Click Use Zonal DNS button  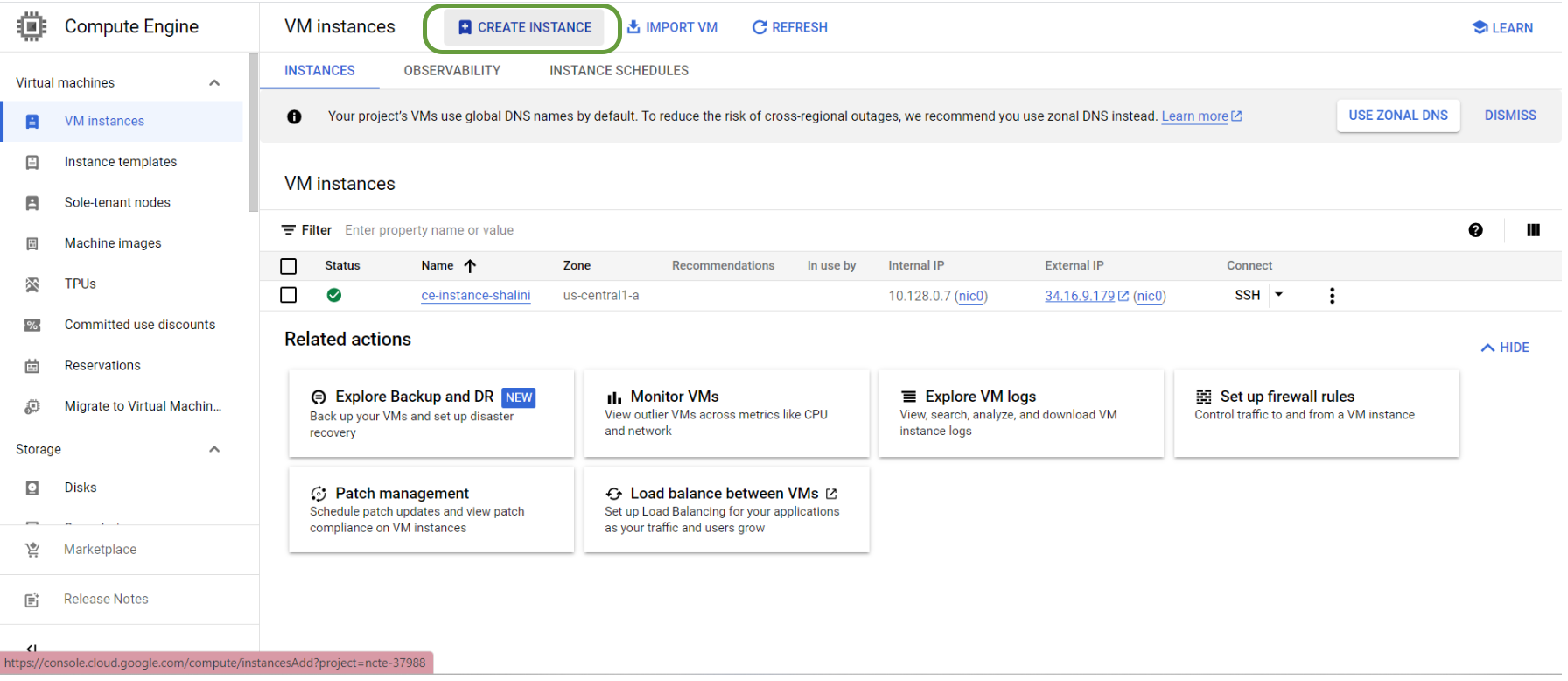tap(1398, 116)
